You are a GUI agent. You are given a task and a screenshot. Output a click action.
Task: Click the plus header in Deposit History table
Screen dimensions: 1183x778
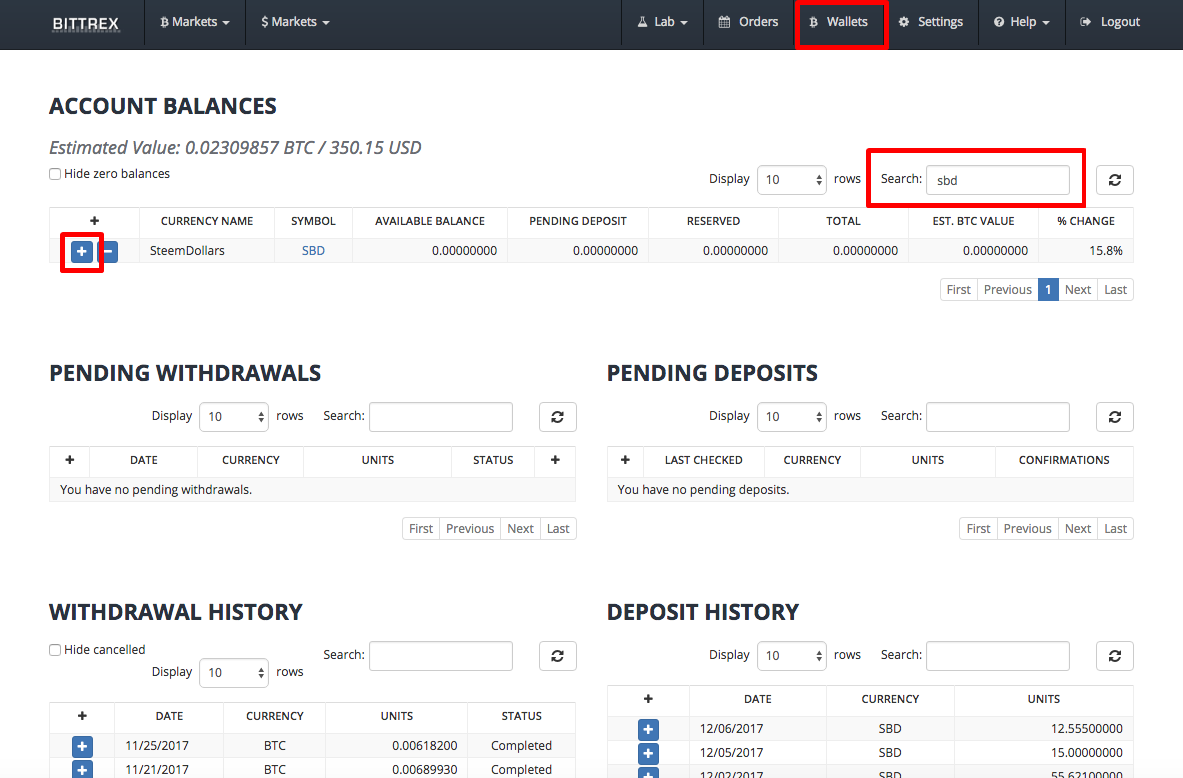pos(648,699)
